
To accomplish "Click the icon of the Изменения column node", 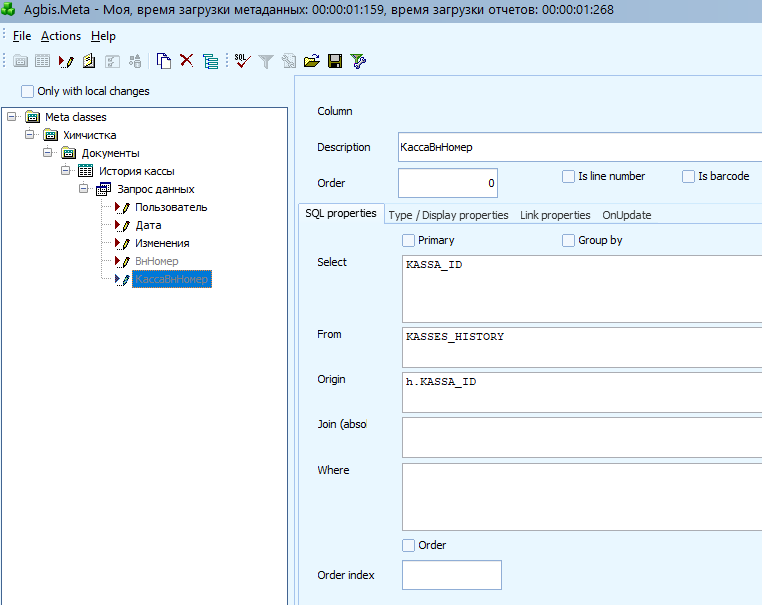I will click(x=122, y=243).
